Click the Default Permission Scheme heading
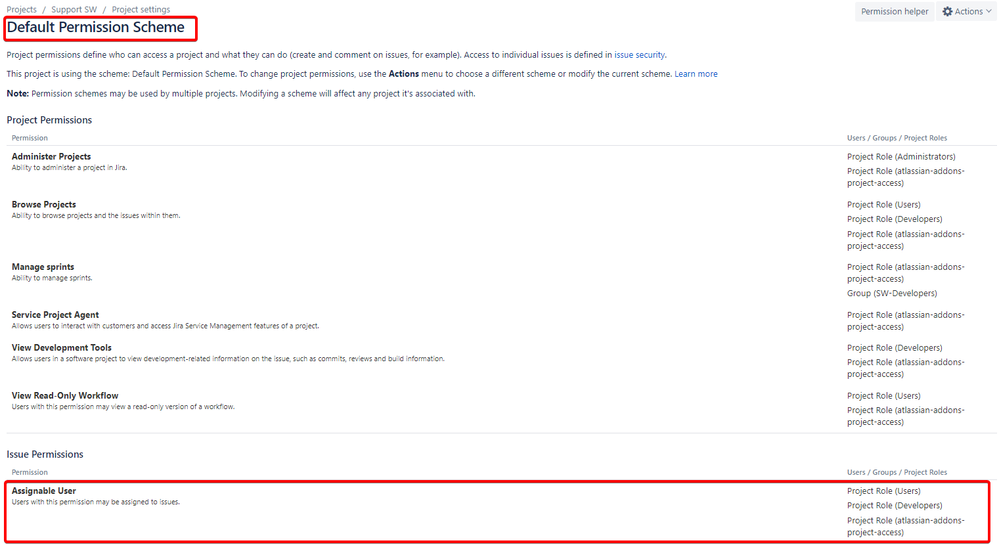 (96, 27)
